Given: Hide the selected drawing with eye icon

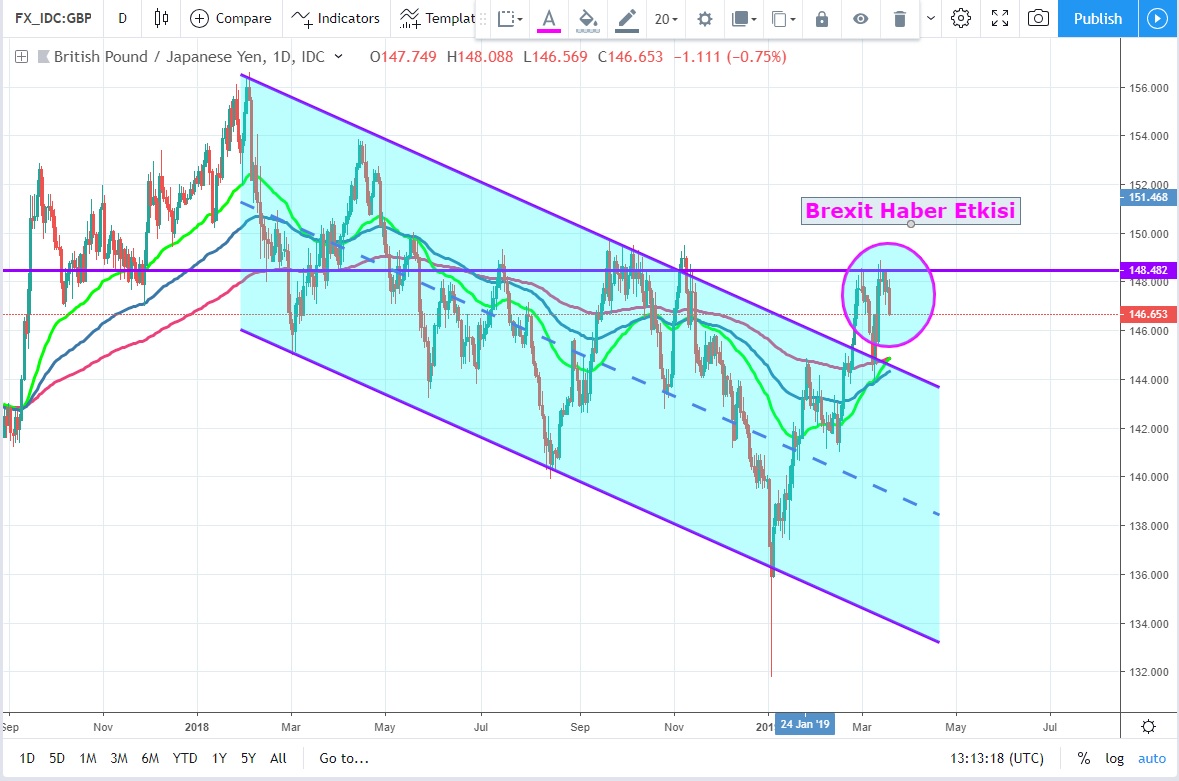Looking at the screenshot, I should point(861,19).
